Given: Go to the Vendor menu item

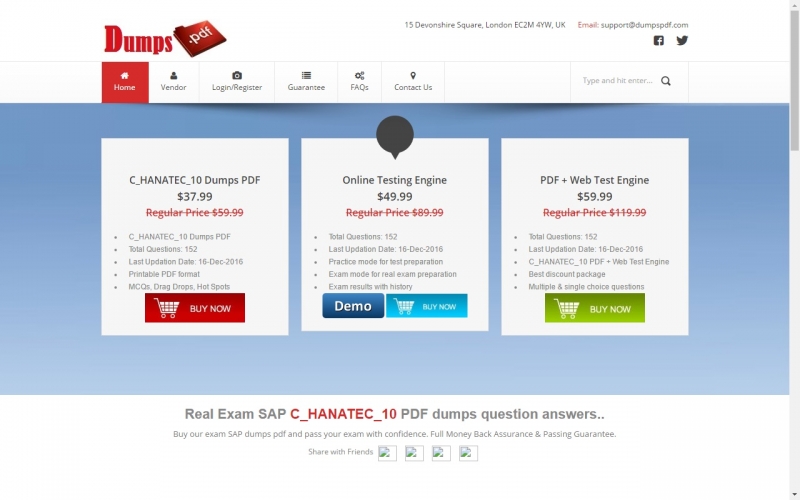Looking at the screenshot, I should click(x=173, y=82).
